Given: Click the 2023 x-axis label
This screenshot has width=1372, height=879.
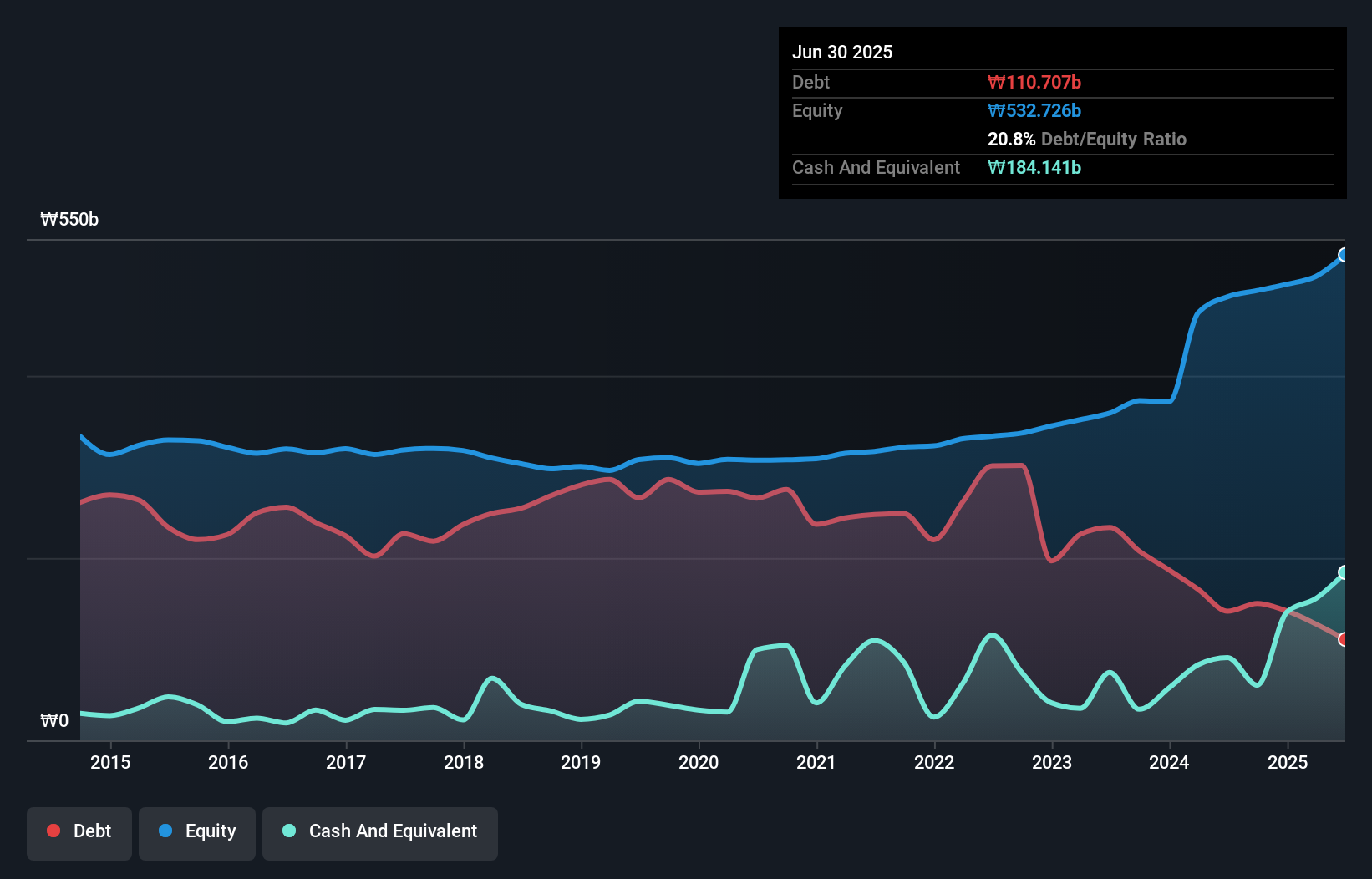Looking at the screenshot, I should pos(1052,762).
